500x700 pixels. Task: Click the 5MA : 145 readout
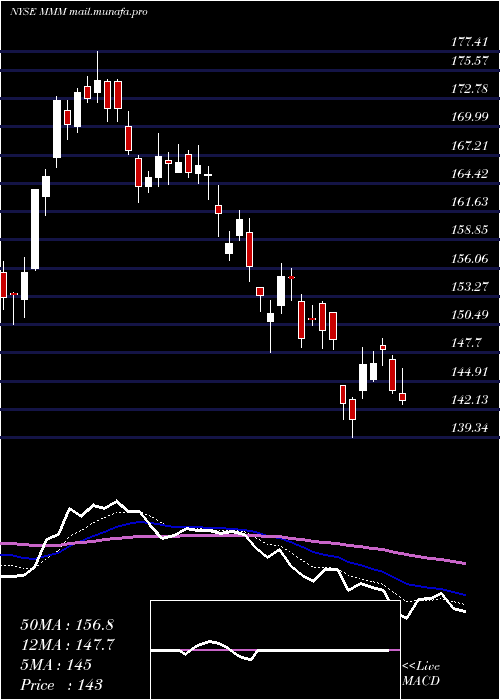point(56,665)
